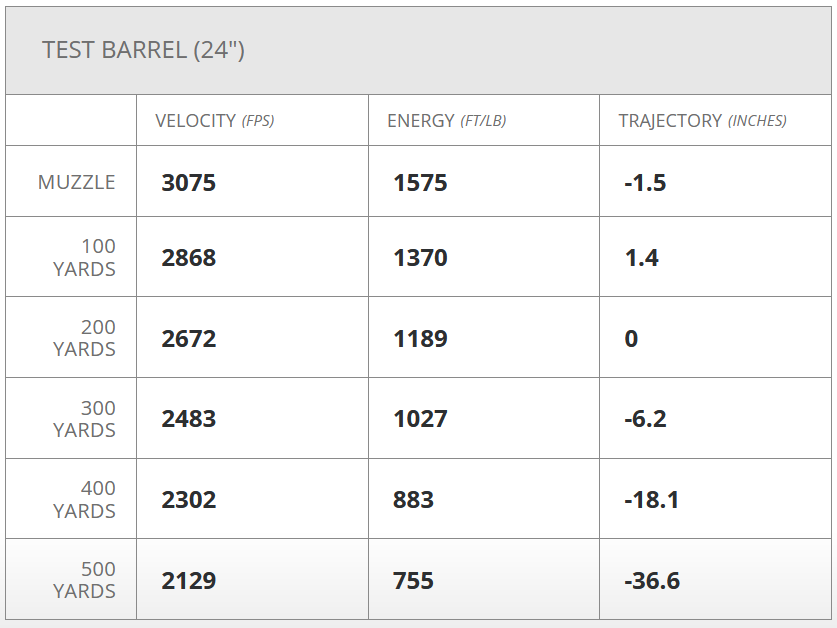Select the VELOCITY (FPS) column header
The height and width of the screenshot is (628, 837).
coord(214,121)
